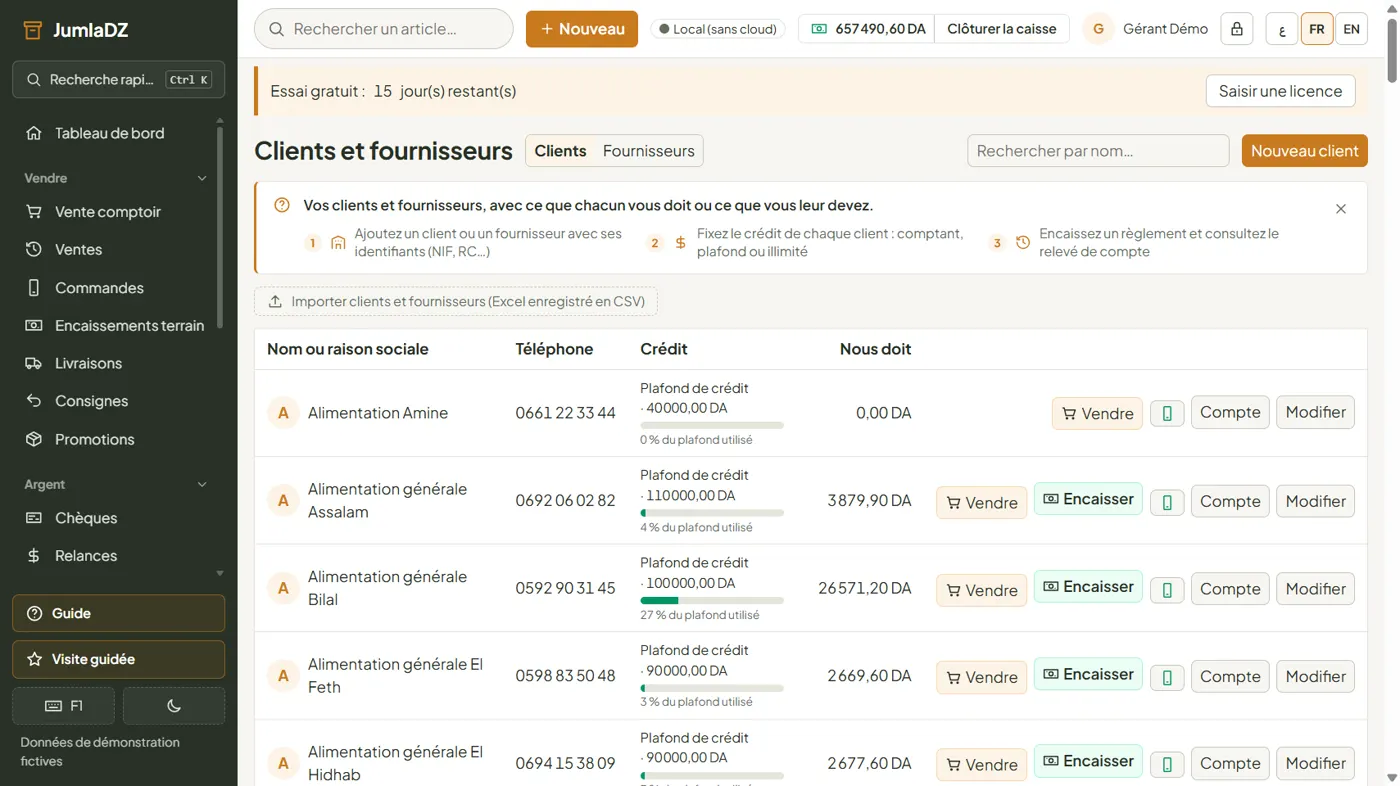Click the lock screen padlock icon
The height and width of the screenshot is (786, 1400).
pyautogui.click(x=1237, y=29)
